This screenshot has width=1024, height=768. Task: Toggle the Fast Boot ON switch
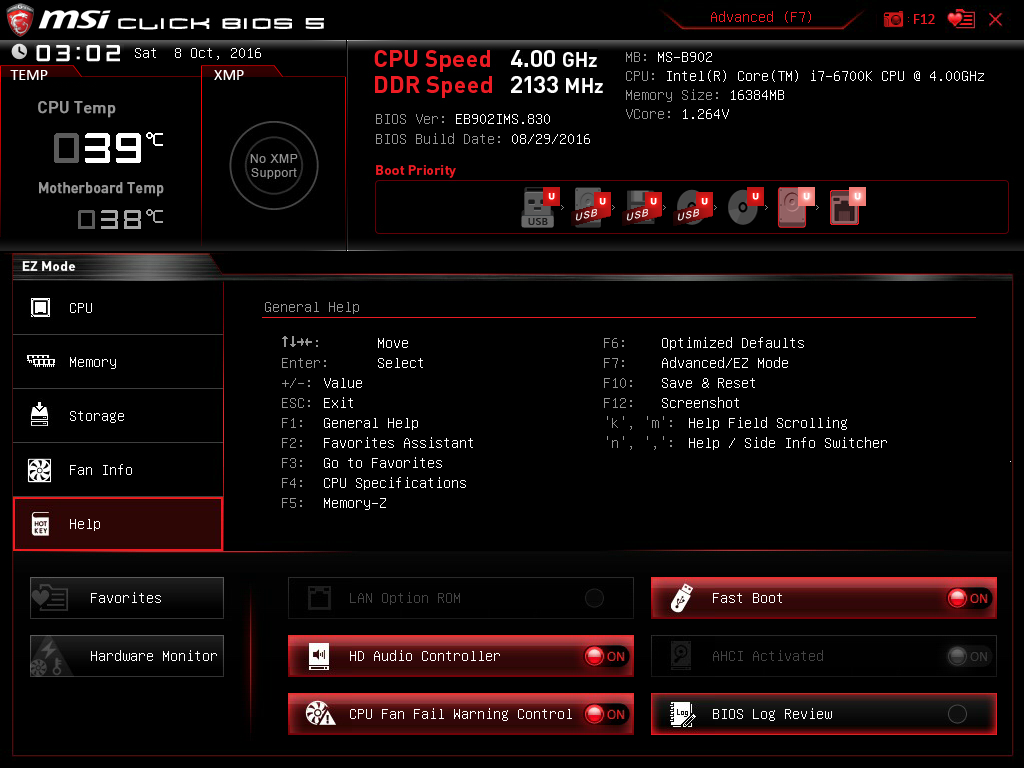pos(969,598)
